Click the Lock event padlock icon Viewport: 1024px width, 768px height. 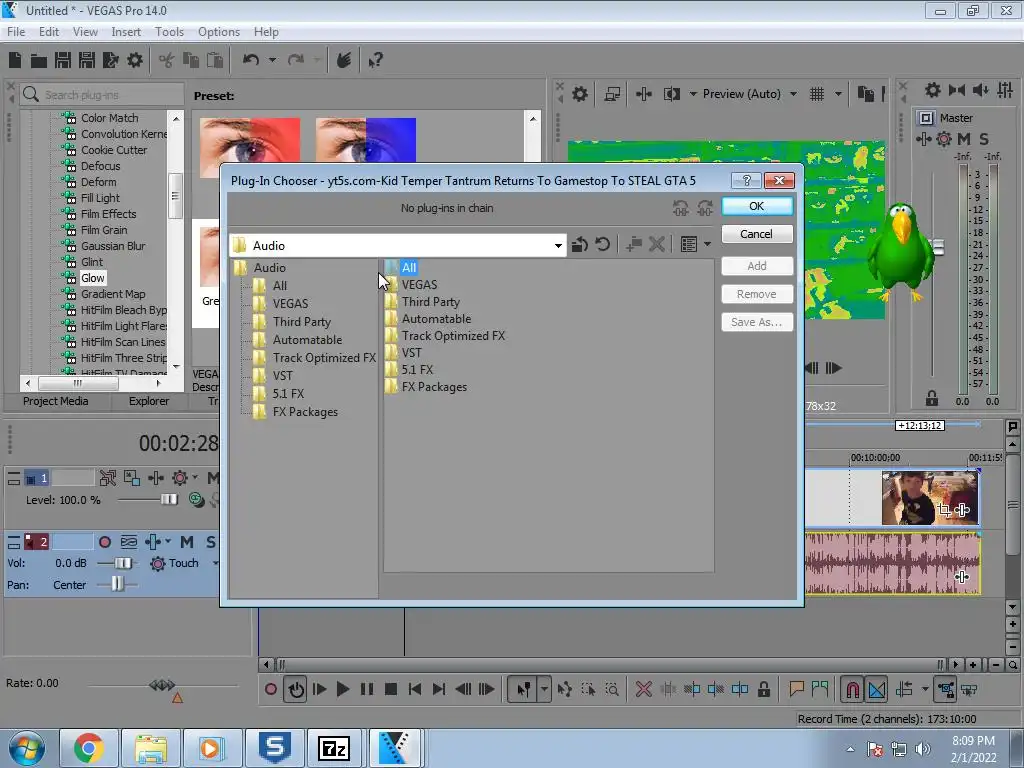(763, 689)
